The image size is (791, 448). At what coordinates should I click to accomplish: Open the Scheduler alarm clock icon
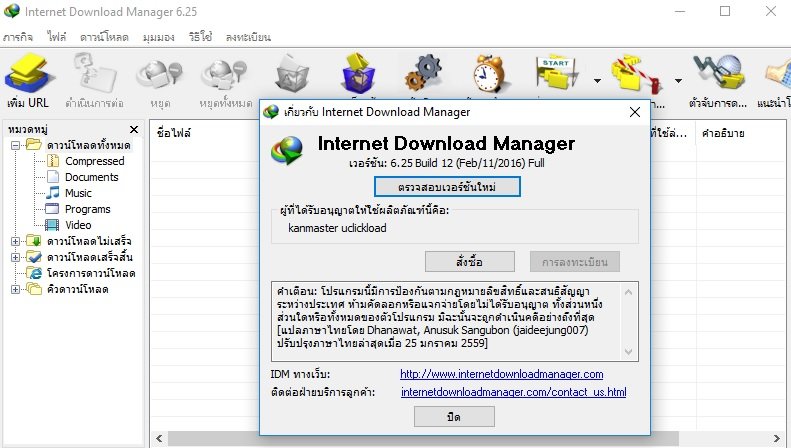tap(489, 74)
